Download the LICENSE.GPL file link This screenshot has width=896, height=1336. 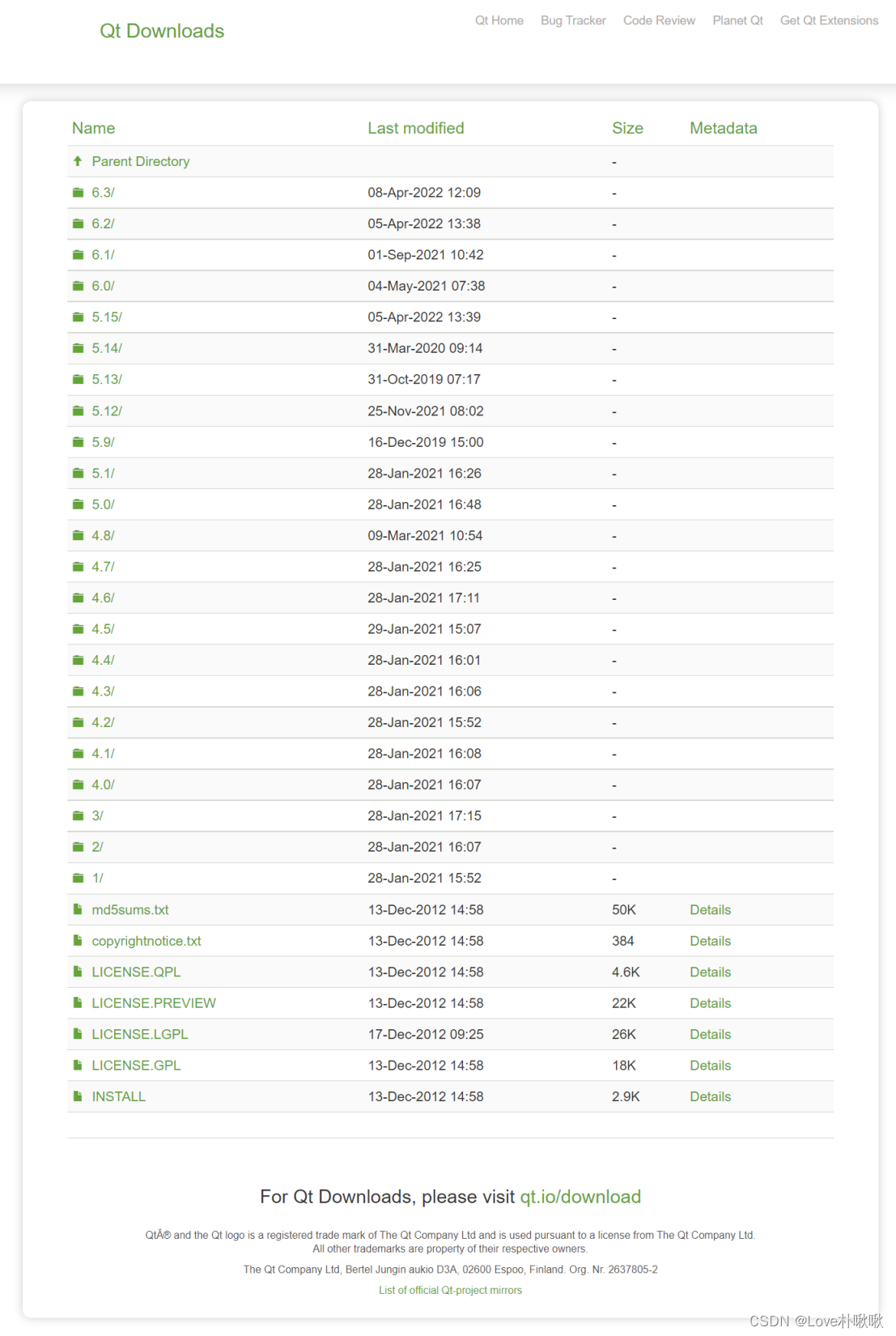click(136, 1066)
